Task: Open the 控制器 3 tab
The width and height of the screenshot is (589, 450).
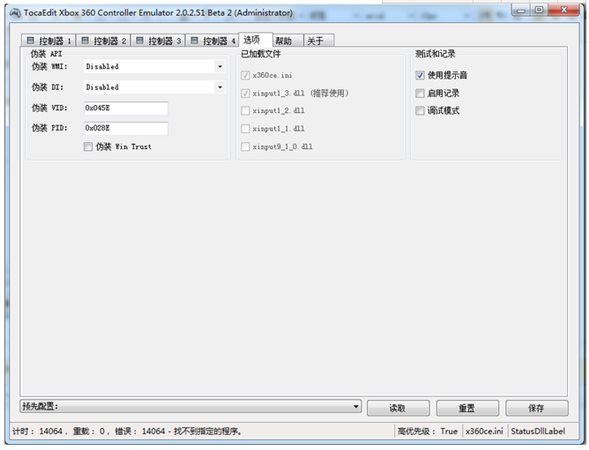Action: pyautogui.click(x=158, y=41)
